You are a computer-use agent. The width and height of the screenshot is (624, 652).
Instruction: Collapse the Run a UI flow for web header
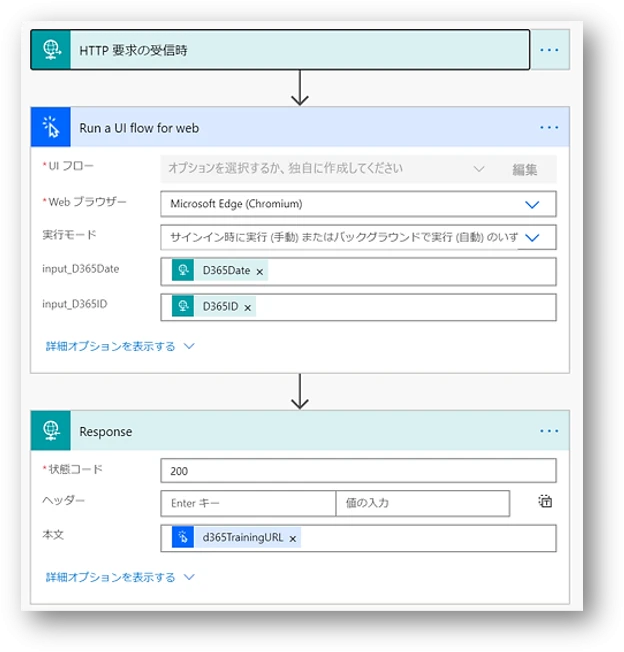point(300,127)
